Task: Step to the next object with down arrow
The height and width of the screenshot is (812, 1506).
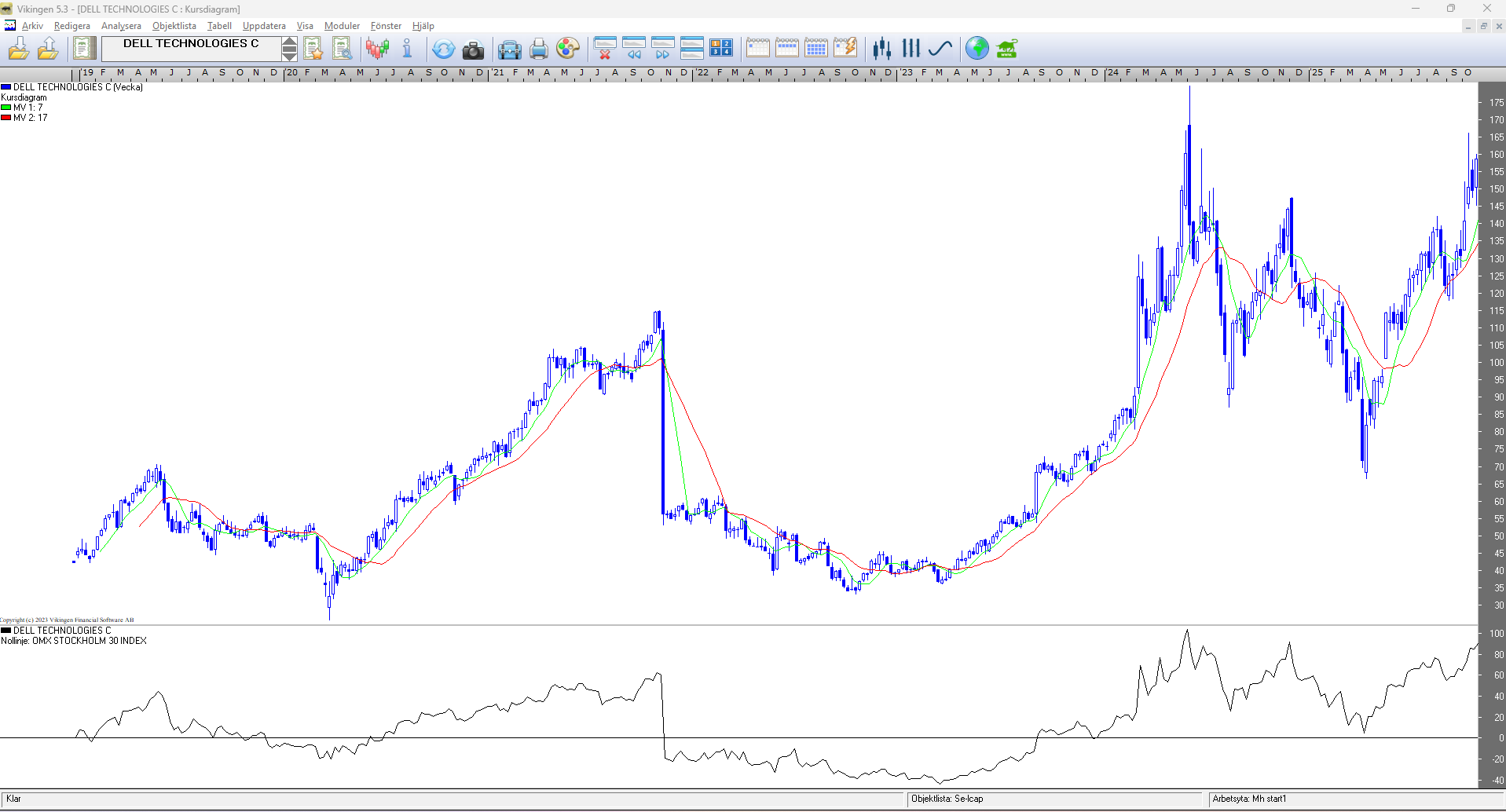Action: pos(290,55)
